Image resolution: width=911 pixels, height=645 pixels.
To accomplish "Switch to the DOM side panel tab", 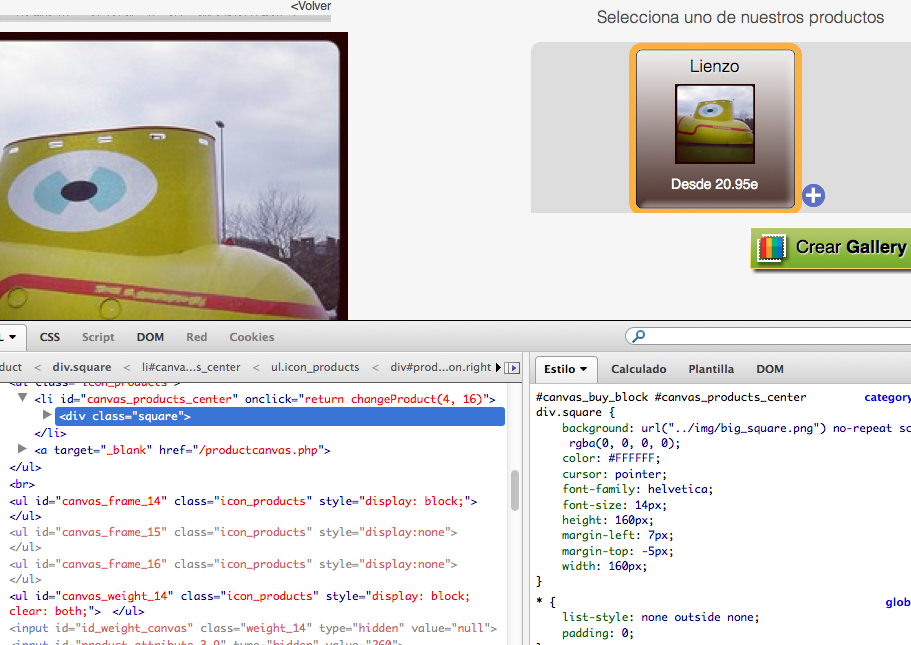I will click(x=770, y=369).
